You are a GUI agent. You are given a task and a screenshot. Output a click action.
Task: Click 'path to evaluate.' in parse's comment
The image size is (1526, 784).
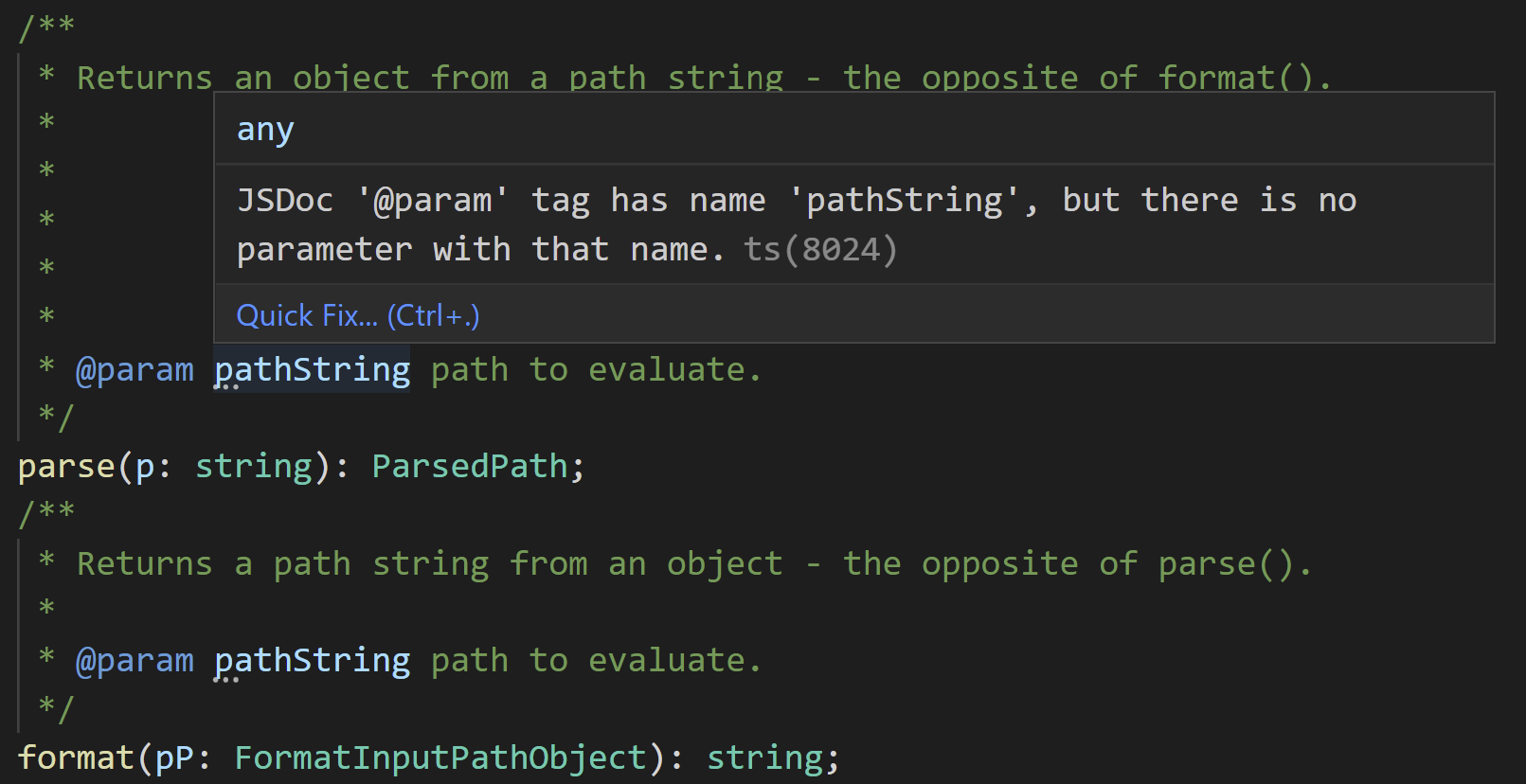pos(596,369)
